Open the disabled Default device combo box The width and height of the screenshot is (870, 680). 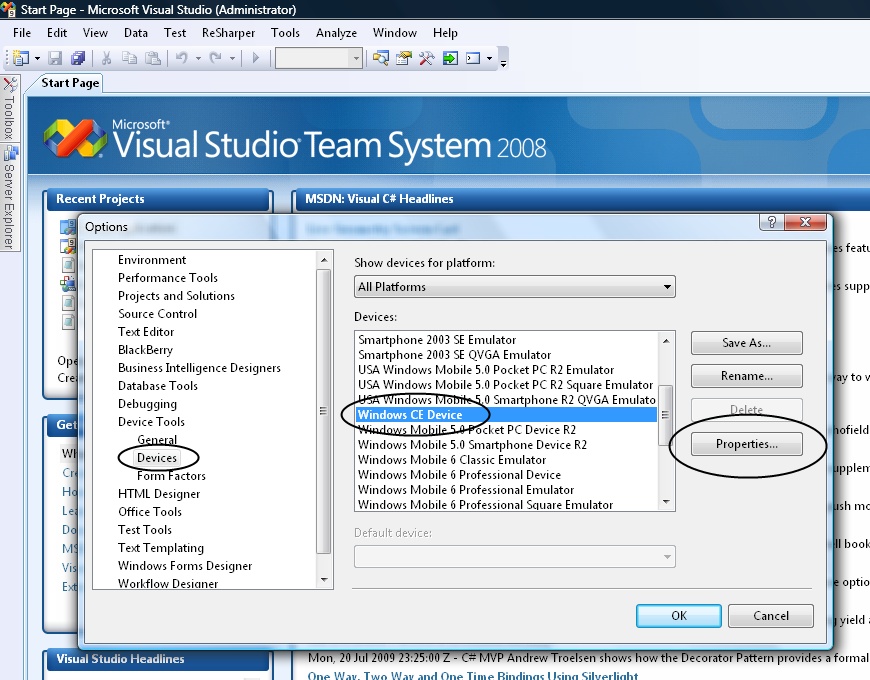514,556
